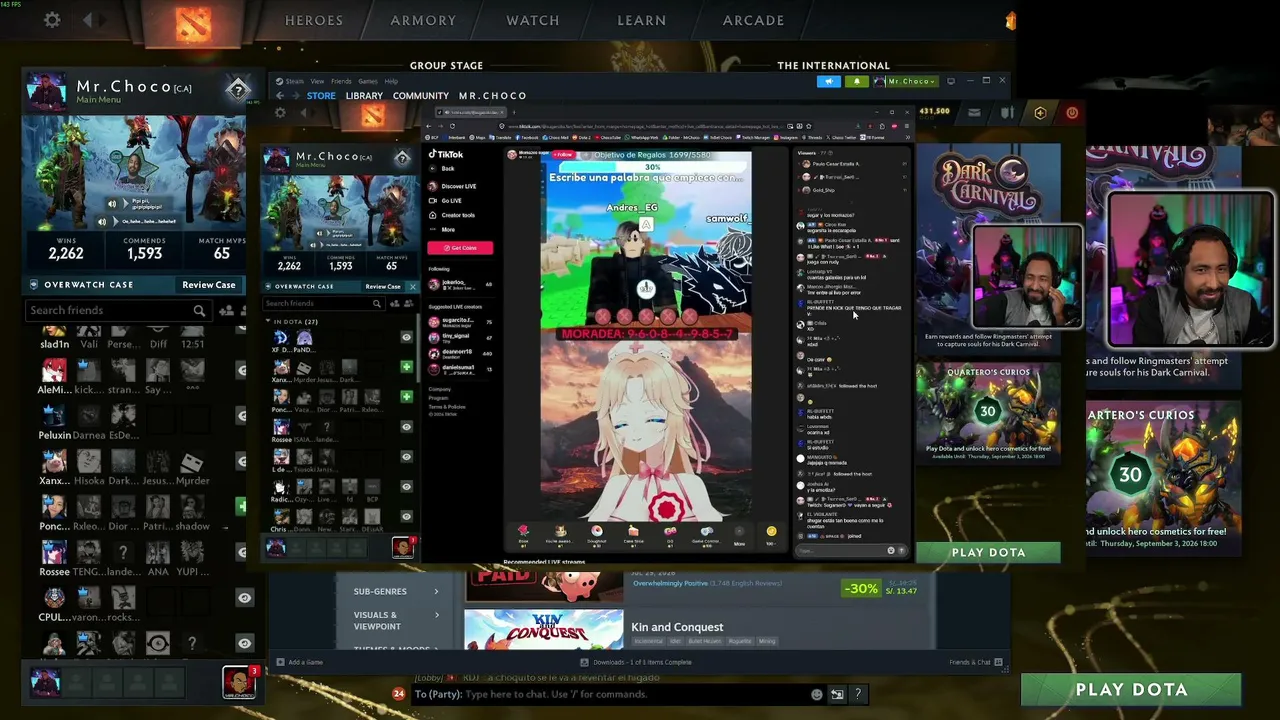Viewport: 1280px width, 720px height.
Task: Click the green plus on the Xanx friend row
Action: [406, 367]
